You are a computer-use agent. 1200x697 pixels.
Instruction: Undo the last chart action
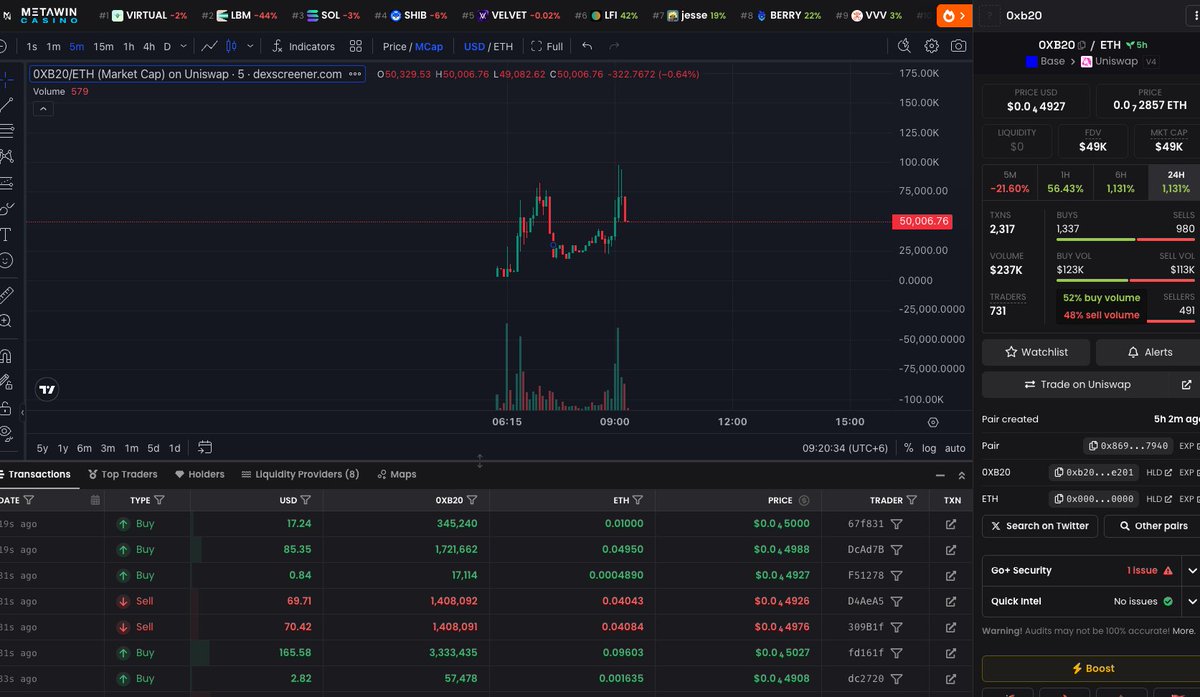[587, 46]
